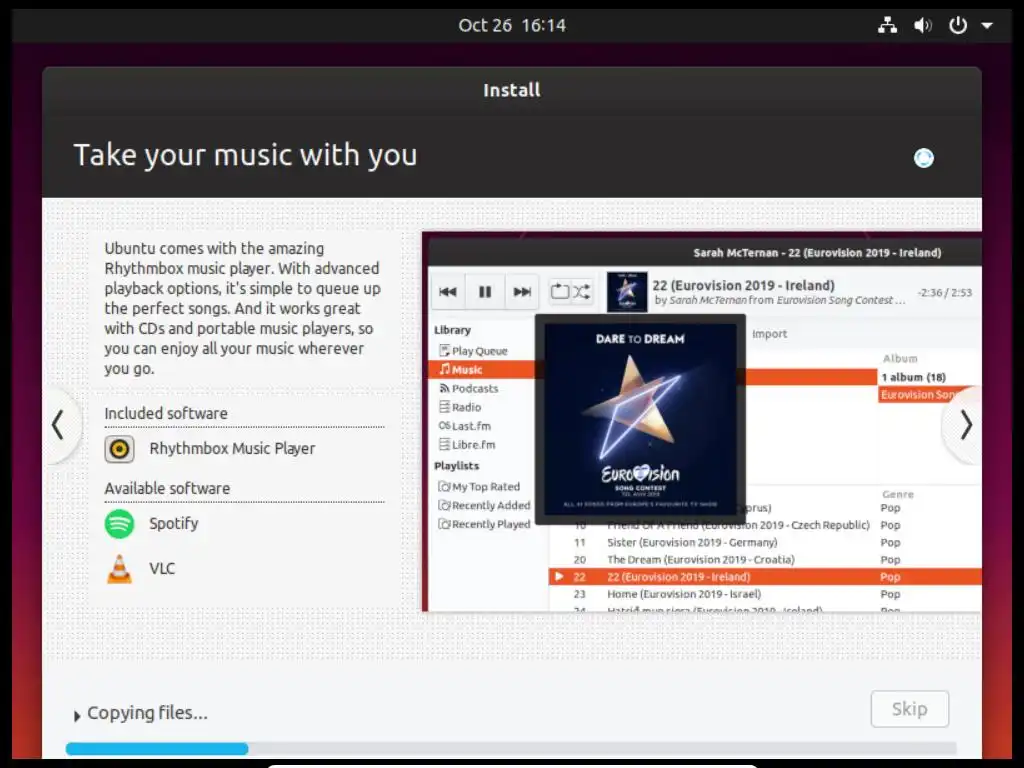Click the Rhythmbox window title bar text
1024x768 pixels.
(817, 253)
